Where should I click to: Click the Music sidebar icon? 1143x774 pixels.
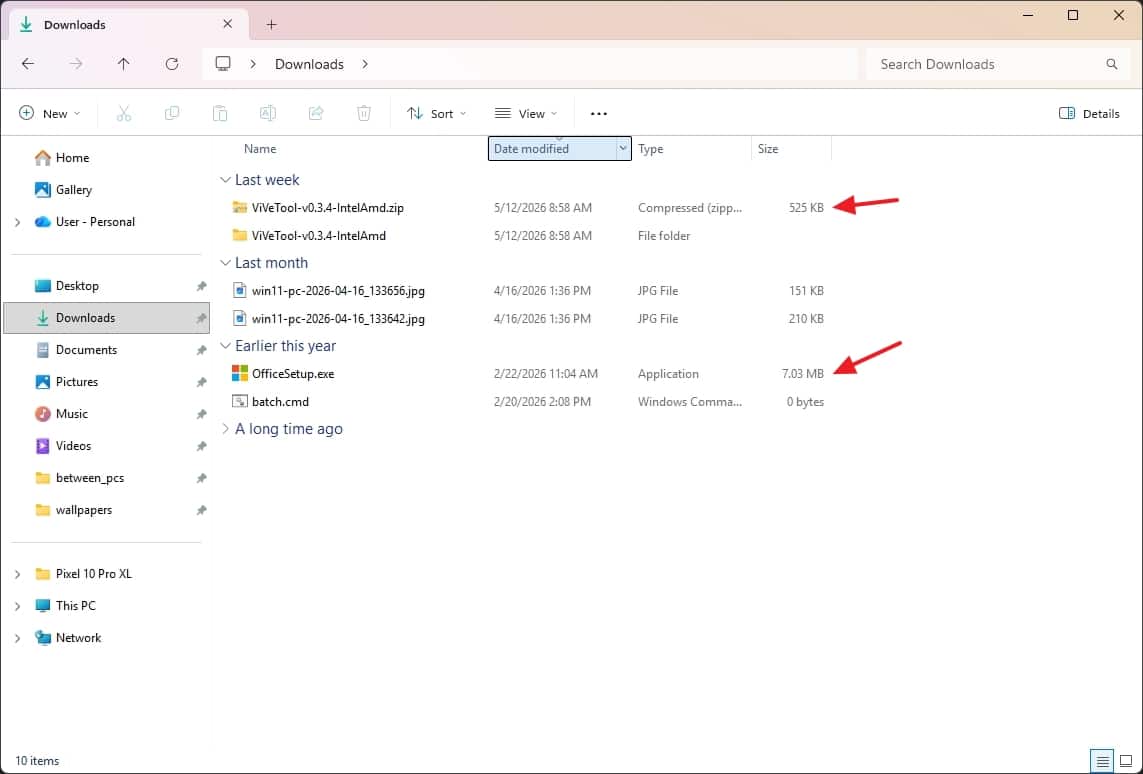pyautogui.click(x=42, y=413)
